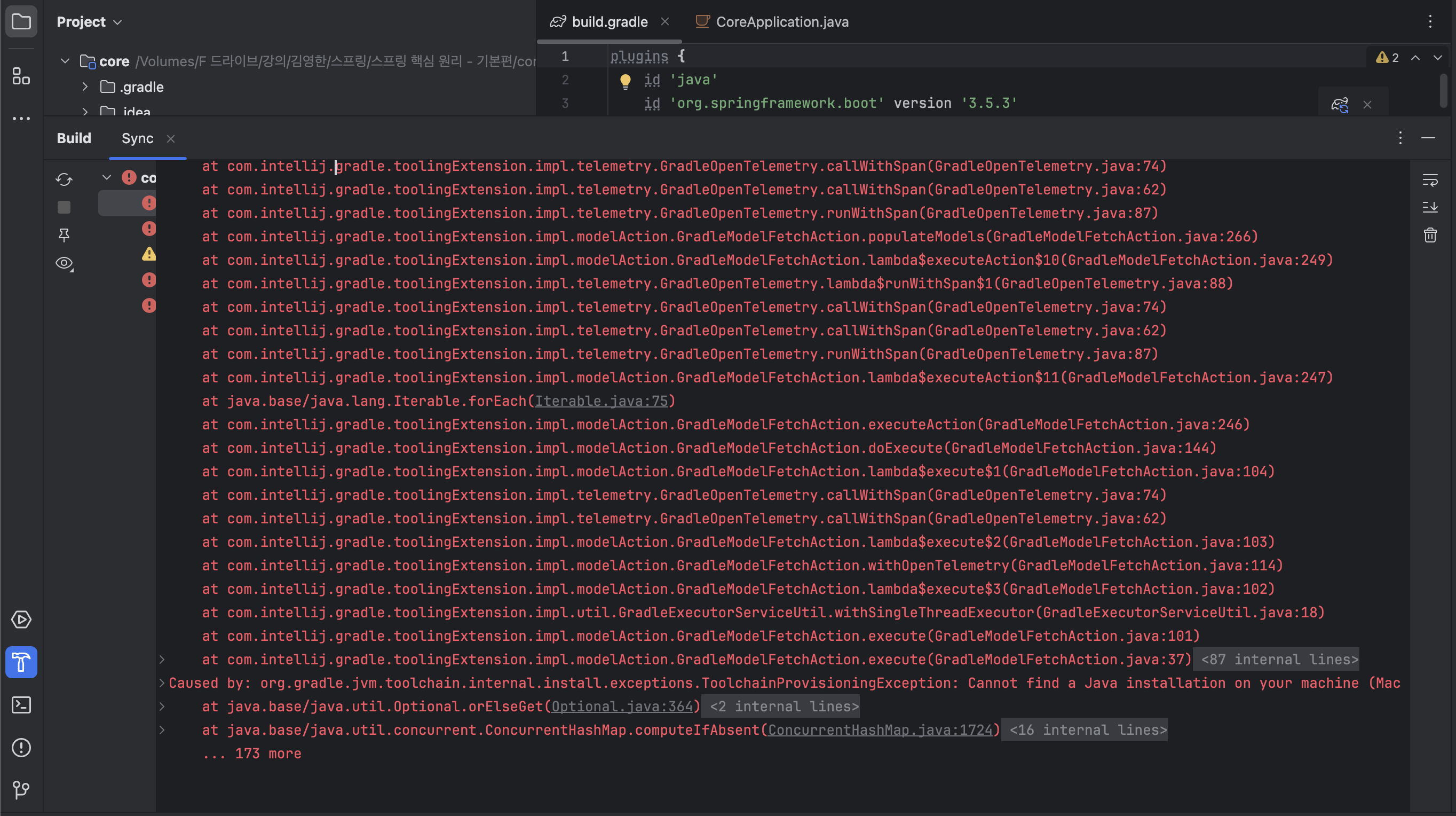Click the 'org.springframework.boot' string on line 3

777,103
